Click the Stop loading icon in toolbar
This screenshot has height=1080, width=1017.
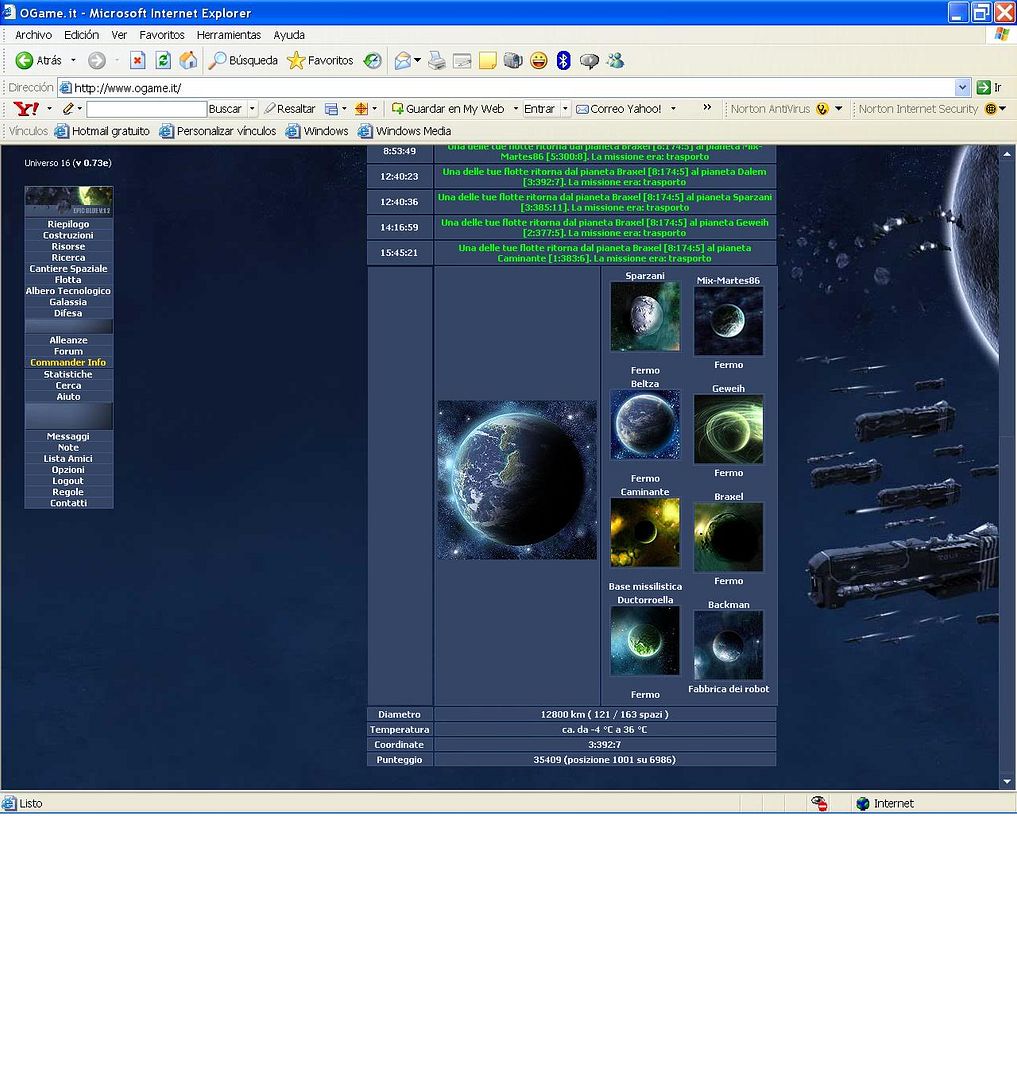tap(138, 61)
